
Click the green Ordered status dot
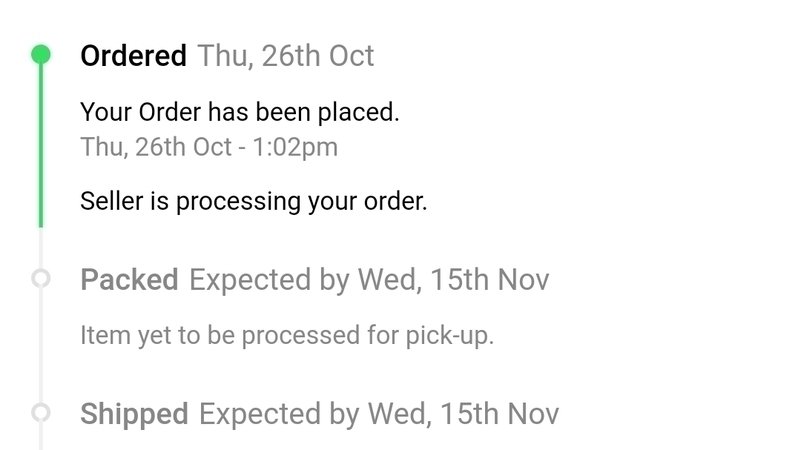40,54
